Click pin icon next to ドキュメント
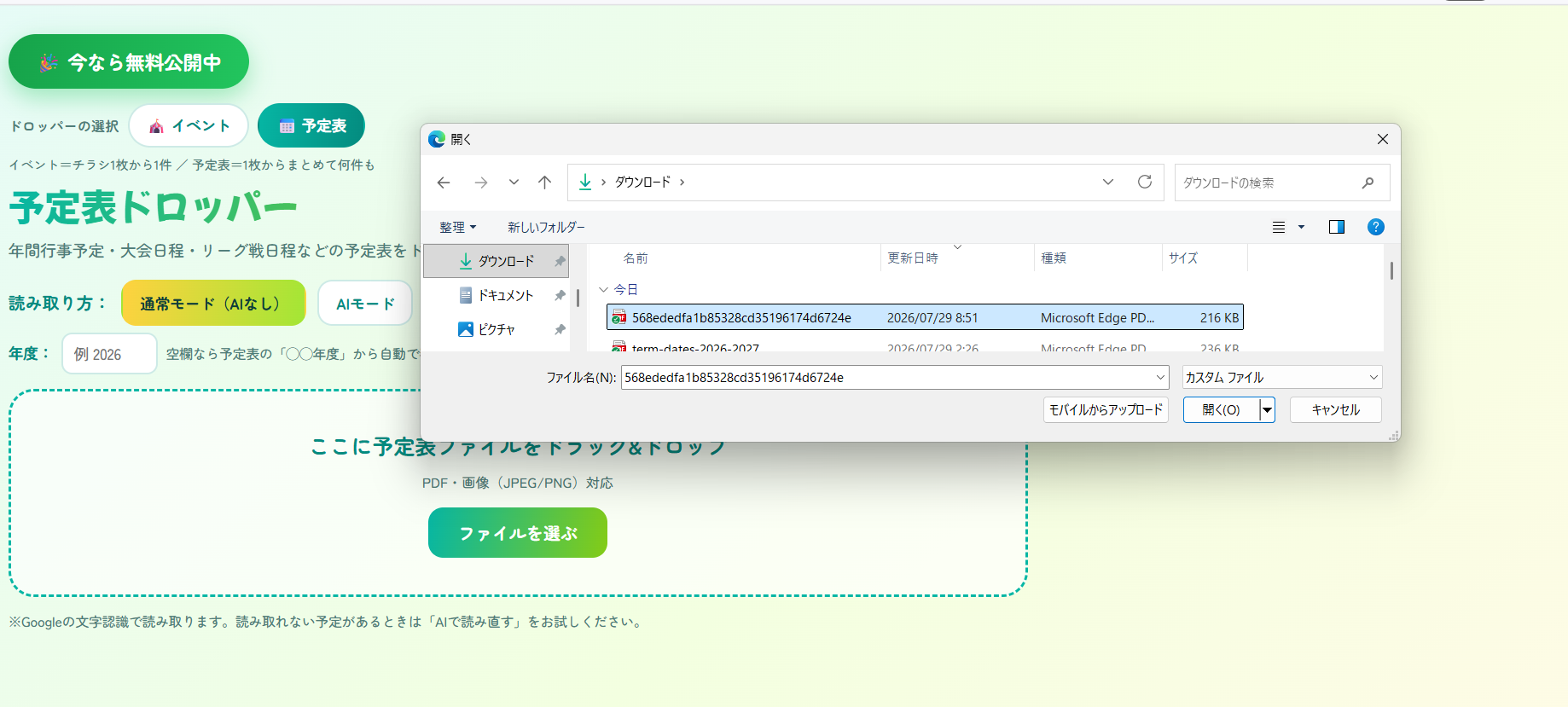 [560, 295]
